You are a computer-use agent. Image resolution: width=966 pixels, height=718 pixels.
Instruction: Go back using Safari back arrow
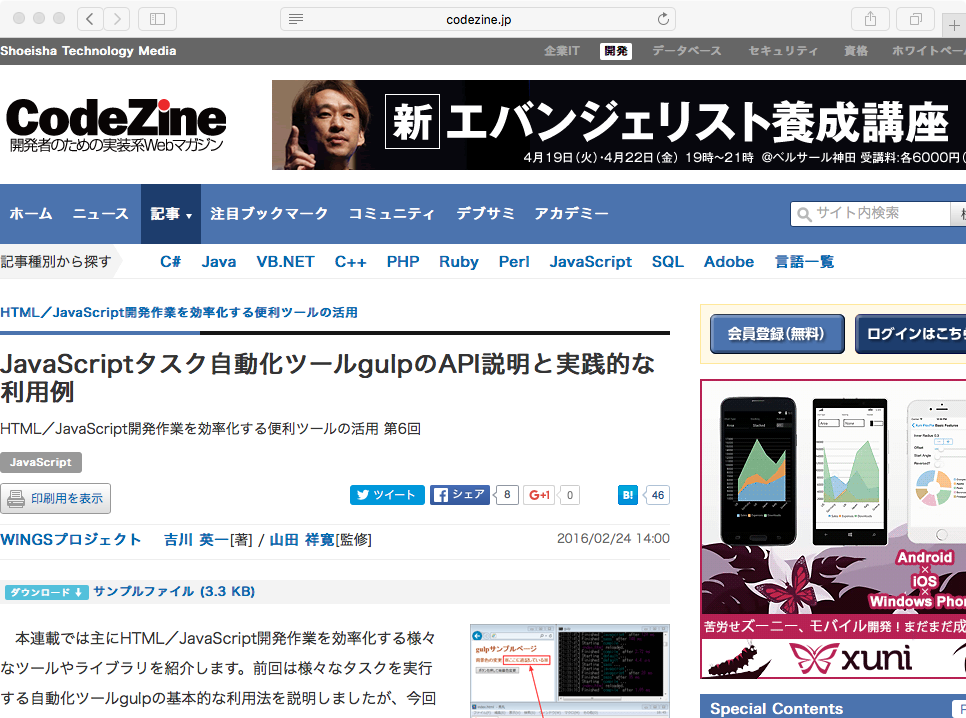[x=90, y=19]
